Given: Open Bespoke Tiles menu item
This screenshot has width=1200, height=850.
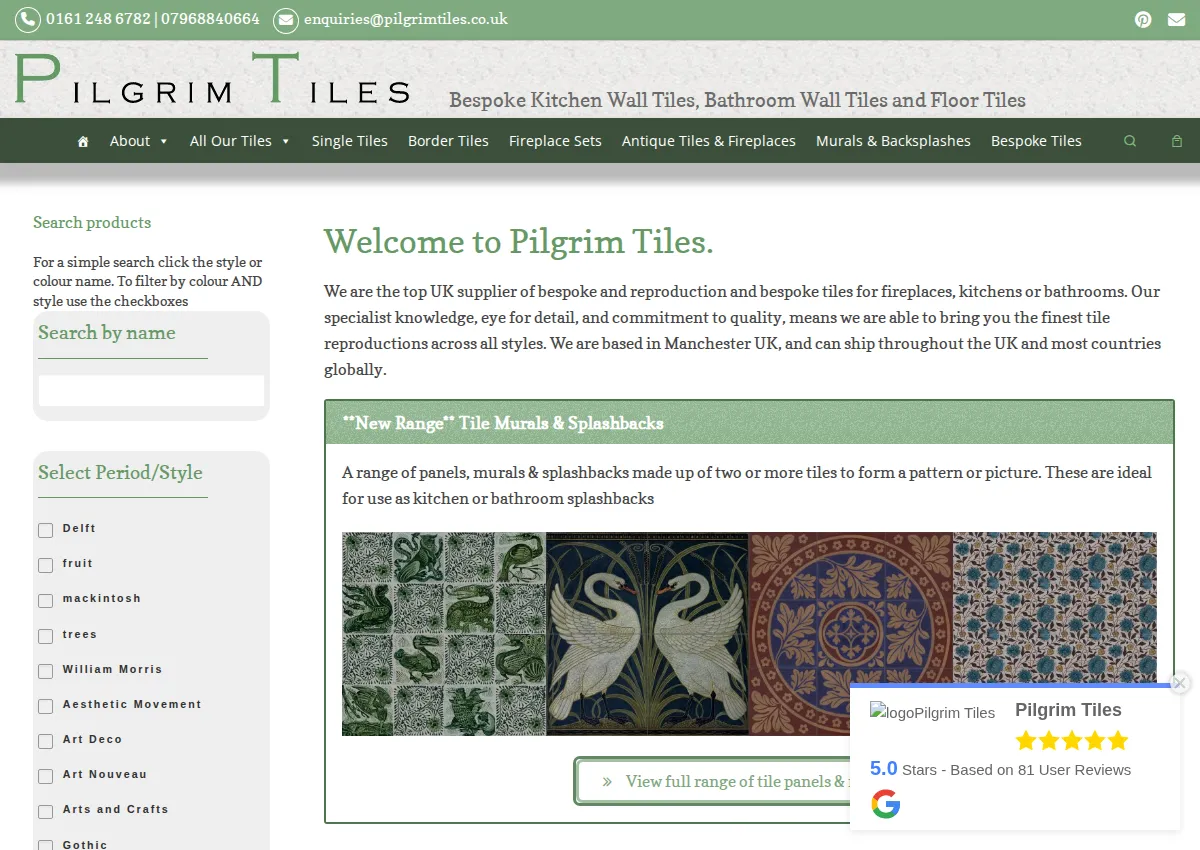Looking at the screenshot, I should tap(1036, 141).
